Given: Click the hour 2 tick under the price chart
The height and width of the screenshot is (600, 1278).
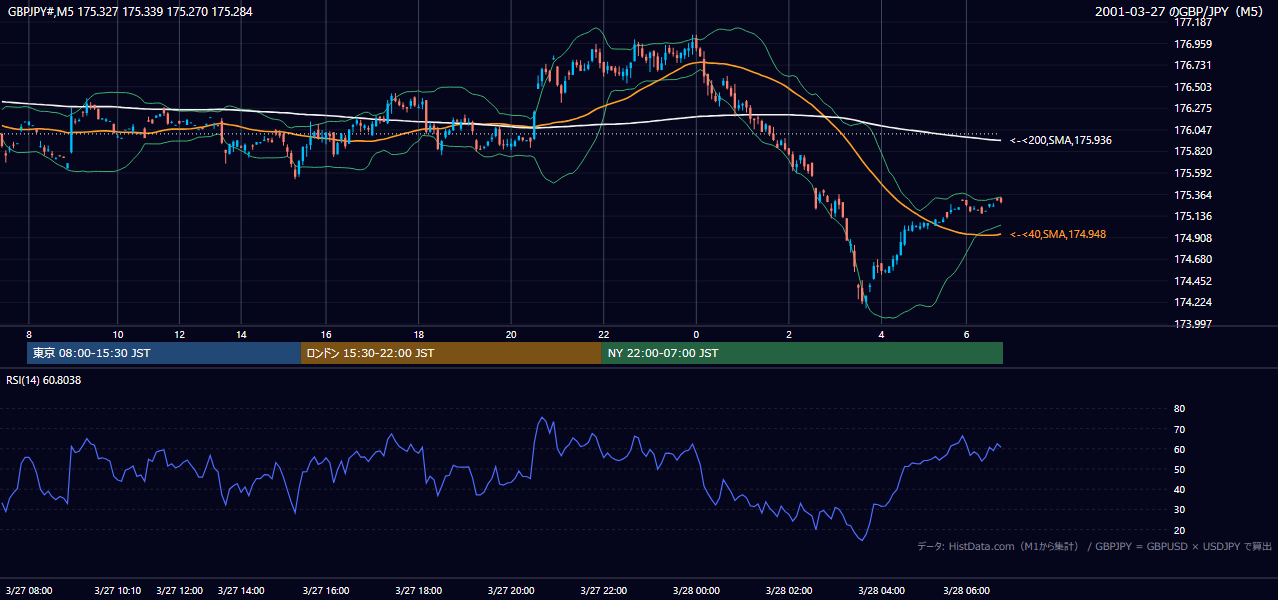Looking at the screenshot, I should 788,334.
